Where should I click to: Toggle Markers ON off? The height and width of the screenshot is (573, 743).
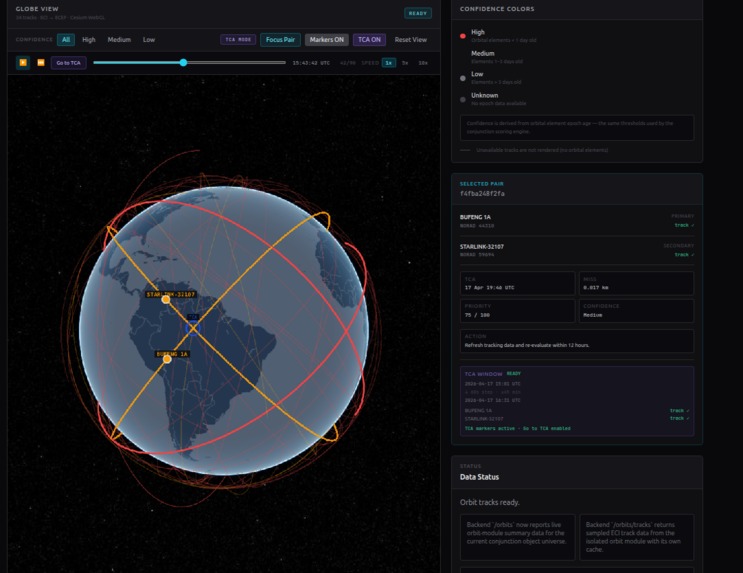[326, 40]
